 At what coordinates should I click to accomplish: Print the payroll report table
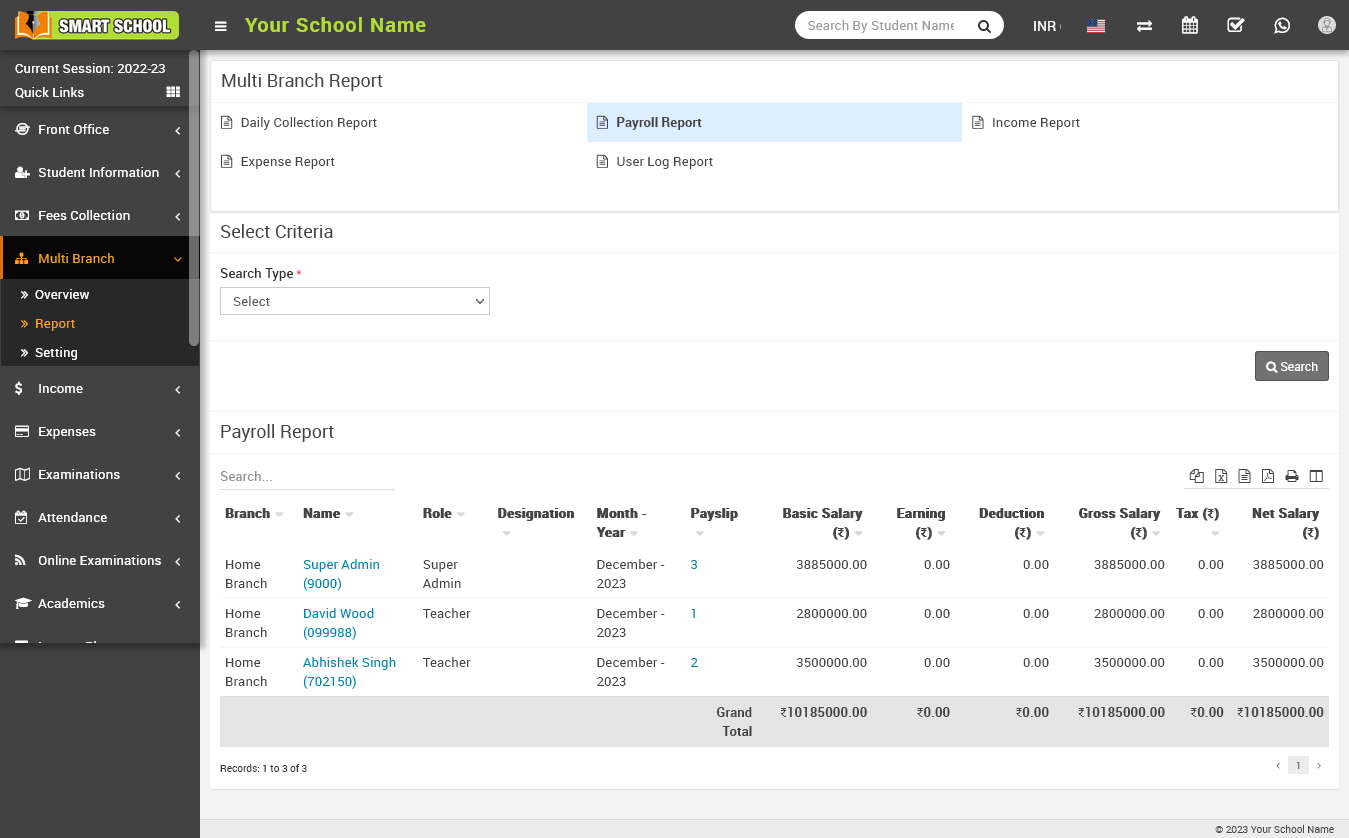(1292, 476)
